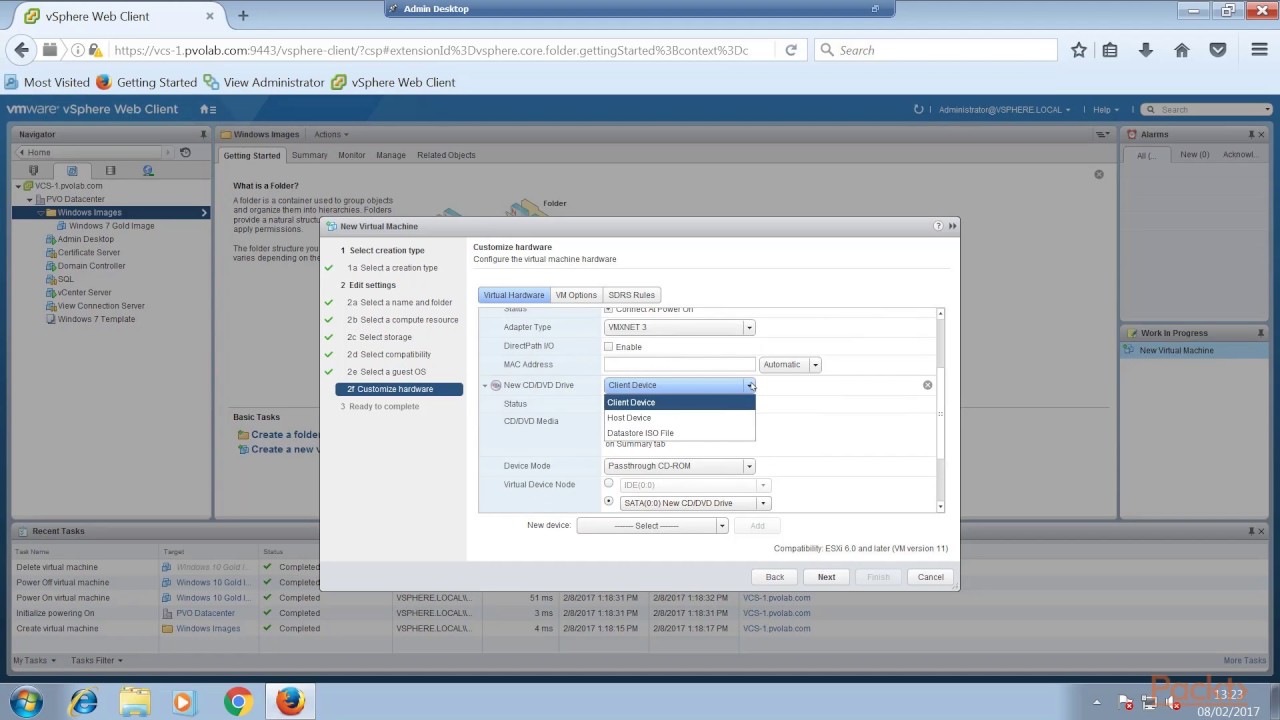Click More Tasks link
This screenshot has width=1280, height=720.
[x=1245, y=660]
